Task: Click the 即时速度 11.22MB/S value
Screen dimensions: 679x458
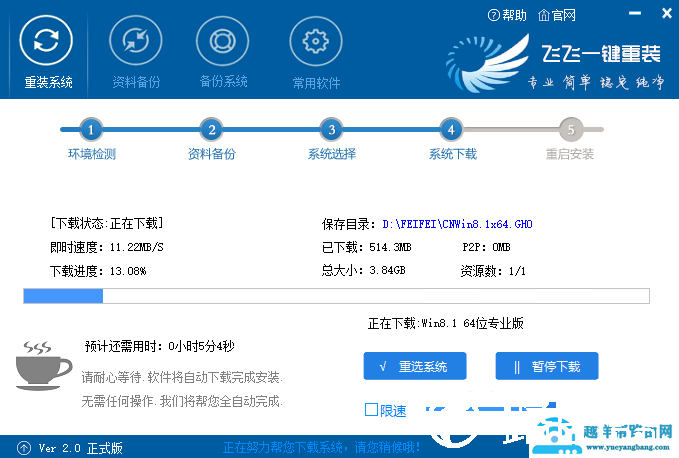Action: [x=136, y=248]
